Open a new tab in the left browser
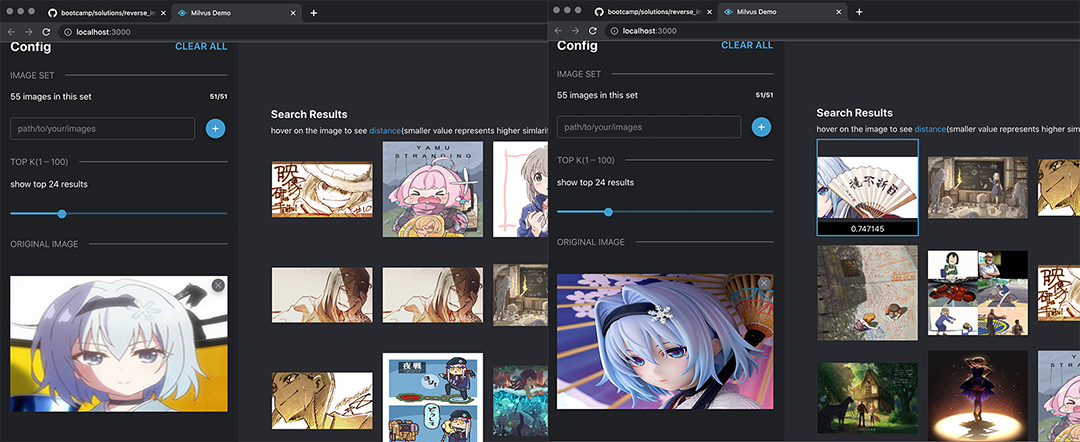Image resolution: width=1080 pixels, height=442 pixels. point(314,13)
